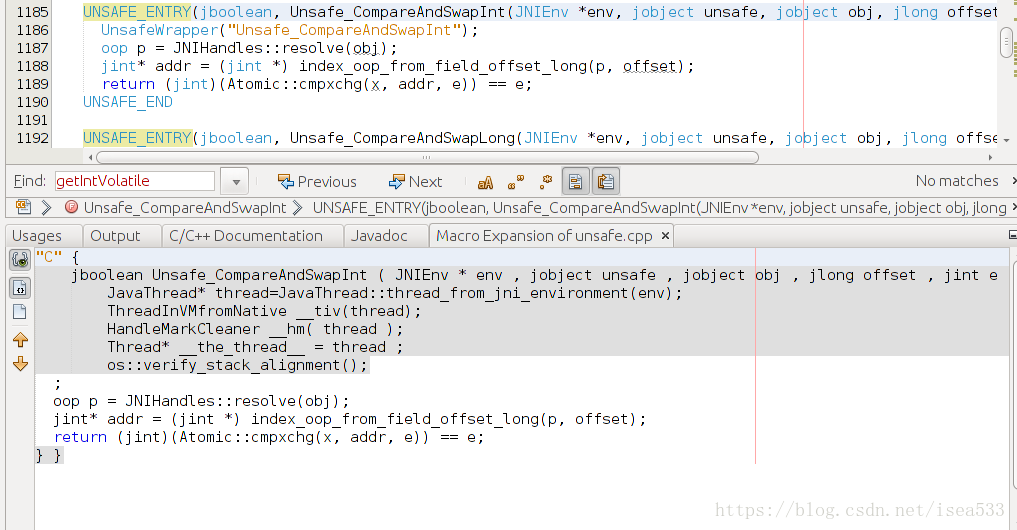The width and height of the screenshot is (1017, 530).
Task: Toggle Match Case in the find bar
Action: 485,182
